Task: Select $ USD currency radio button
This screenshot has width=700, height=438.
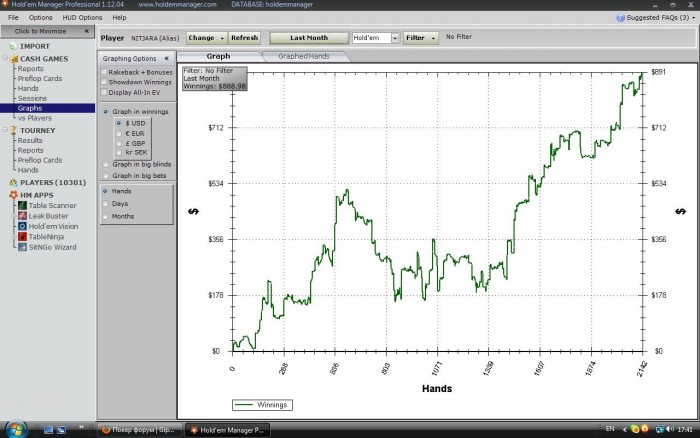Action: (119, 123)
